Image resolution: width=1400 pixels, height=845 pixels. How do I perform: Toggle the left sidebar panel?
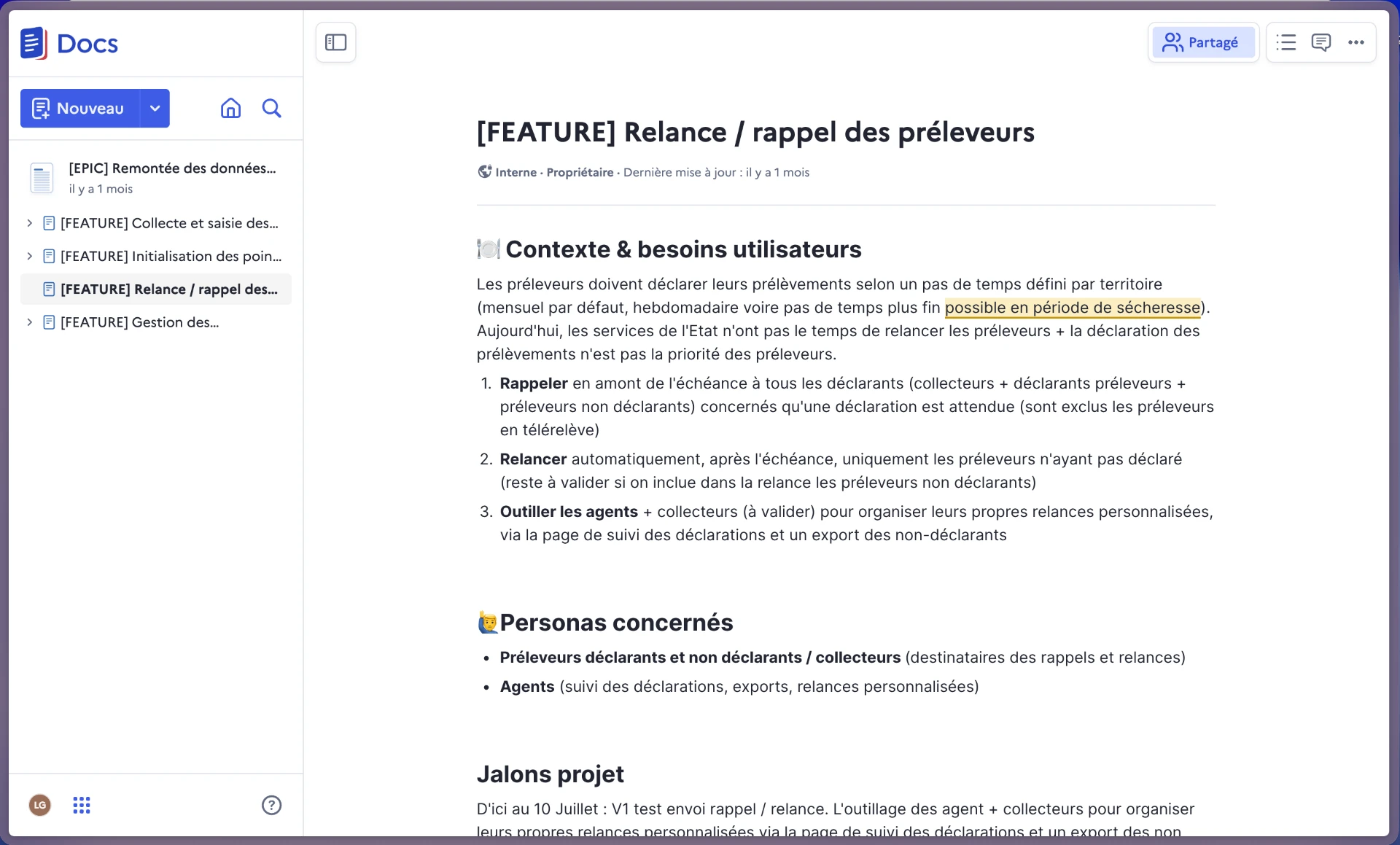(335, 42)
